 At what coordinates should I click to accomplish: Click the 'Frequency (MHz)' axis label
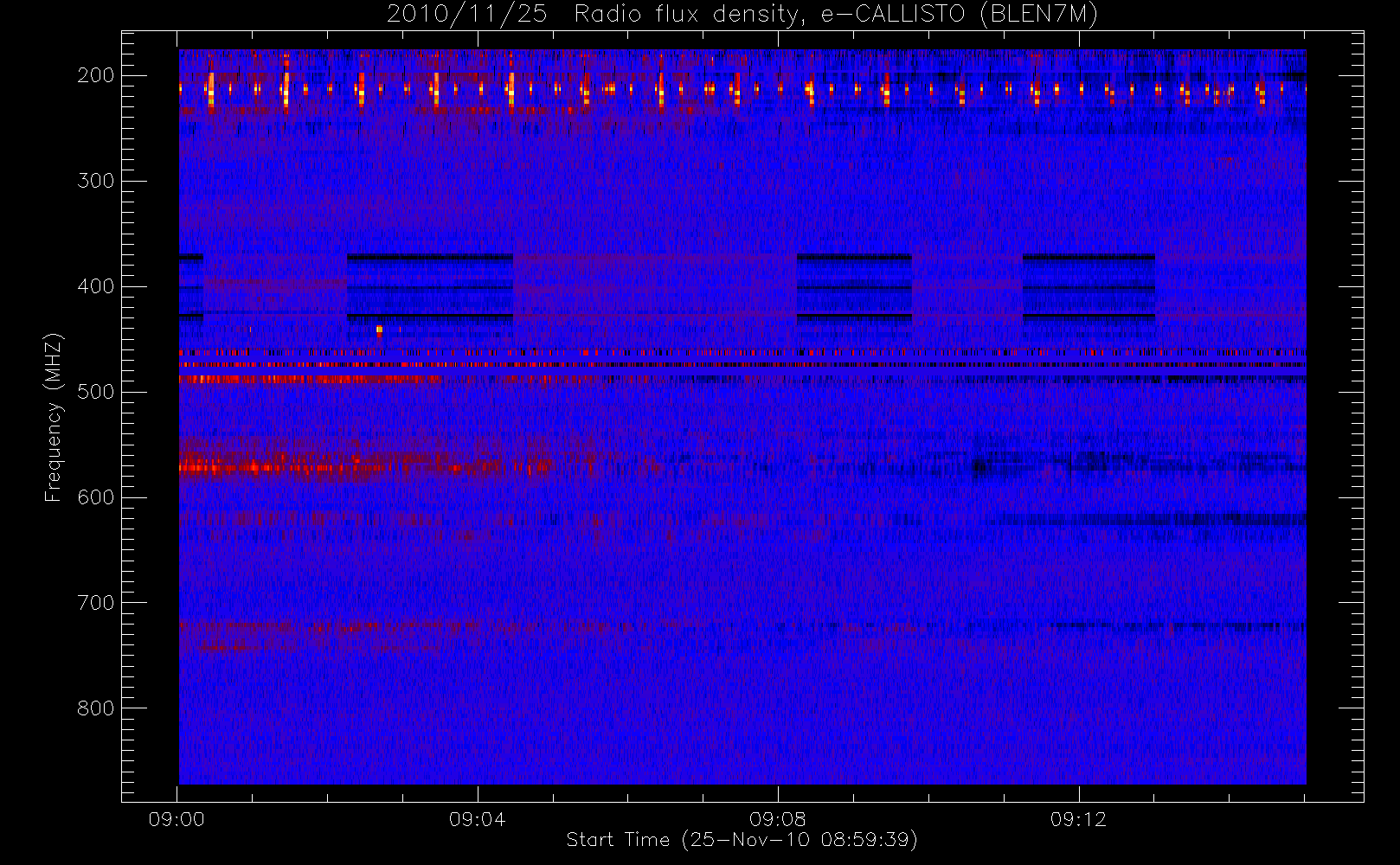click(x=54, y=417)
